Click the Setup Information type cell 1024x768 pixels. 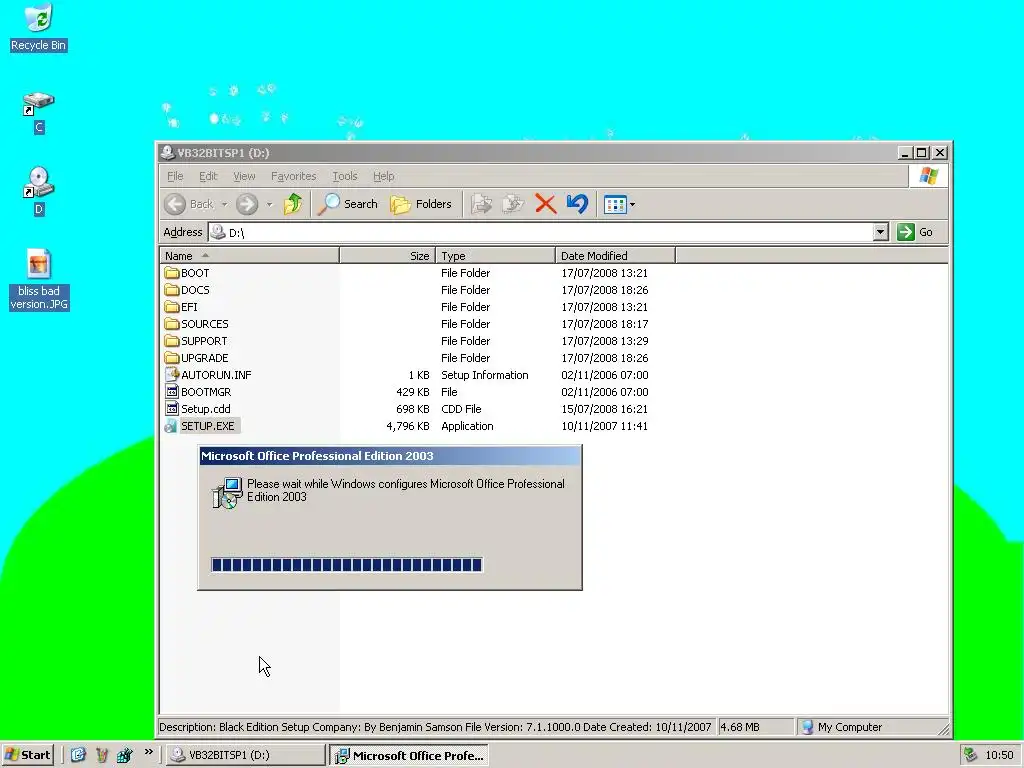(485, 375)
